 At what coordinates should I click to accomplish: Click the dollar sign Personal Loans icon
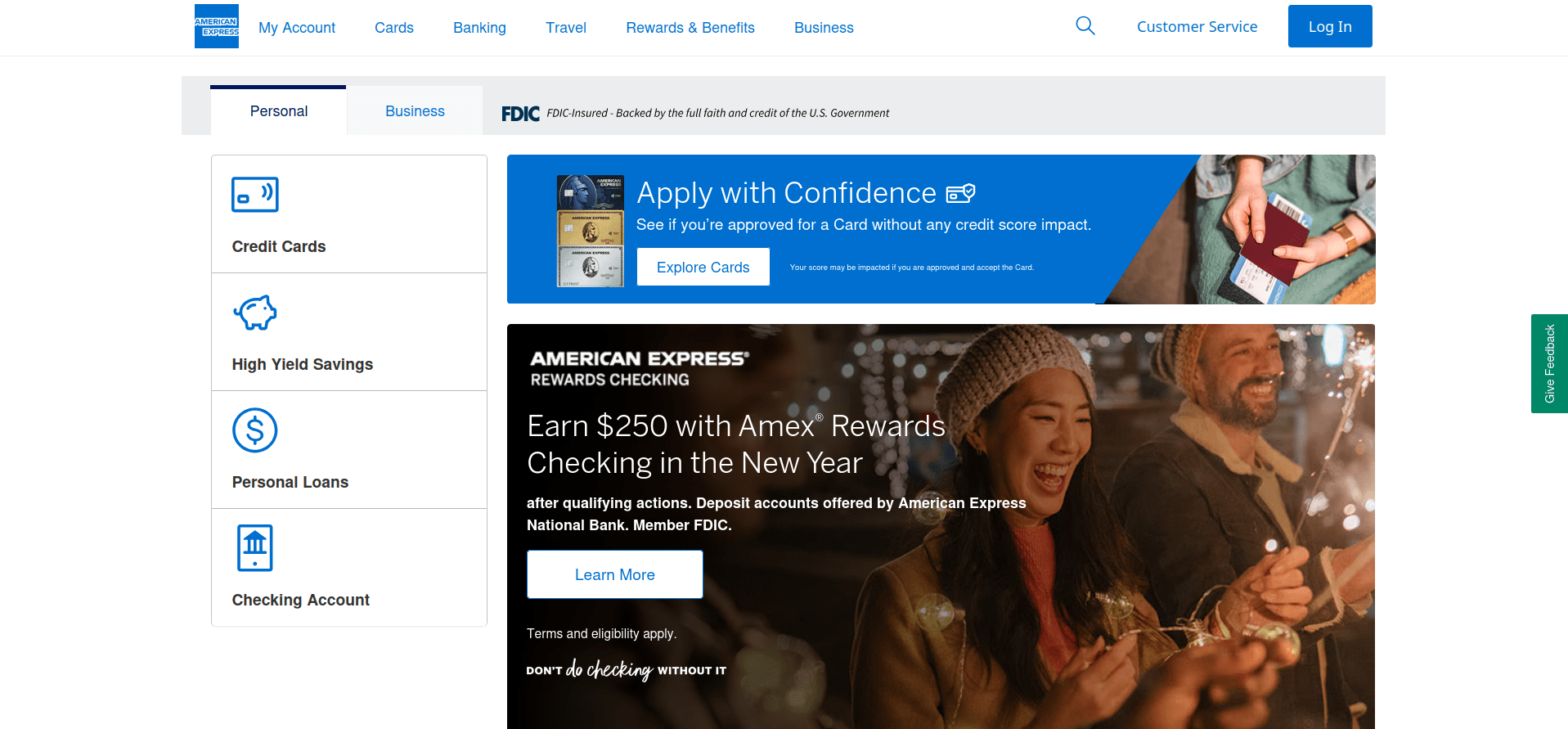point(255,430)
